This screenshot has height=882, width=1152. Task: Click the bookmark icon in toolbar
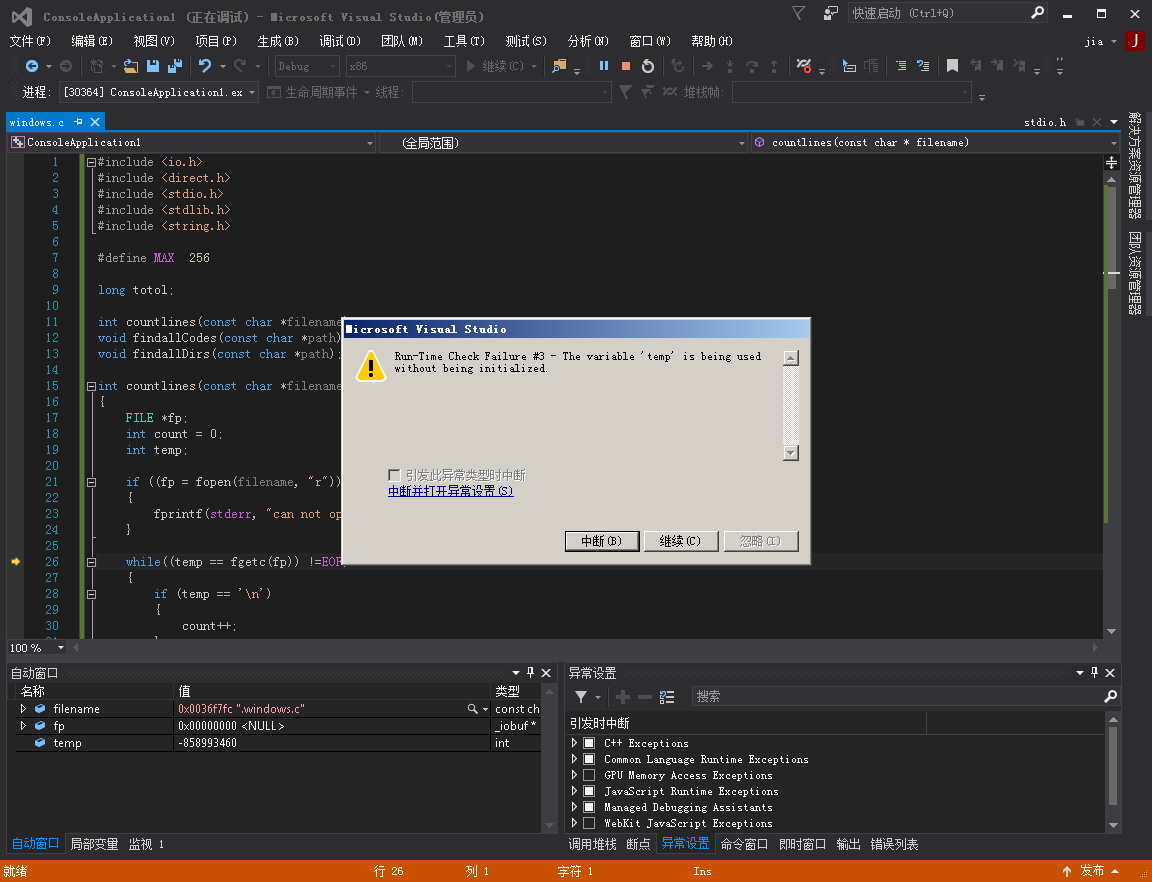[952, 66]
